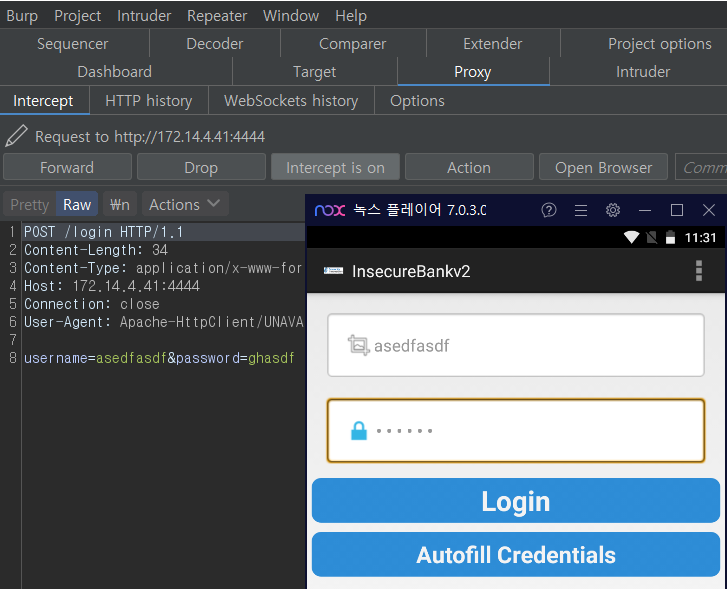Click the Wi-Fi status icon in Android bar
Image resolution: width=727 pixels, height=589 pixels.
coord(631,237)
